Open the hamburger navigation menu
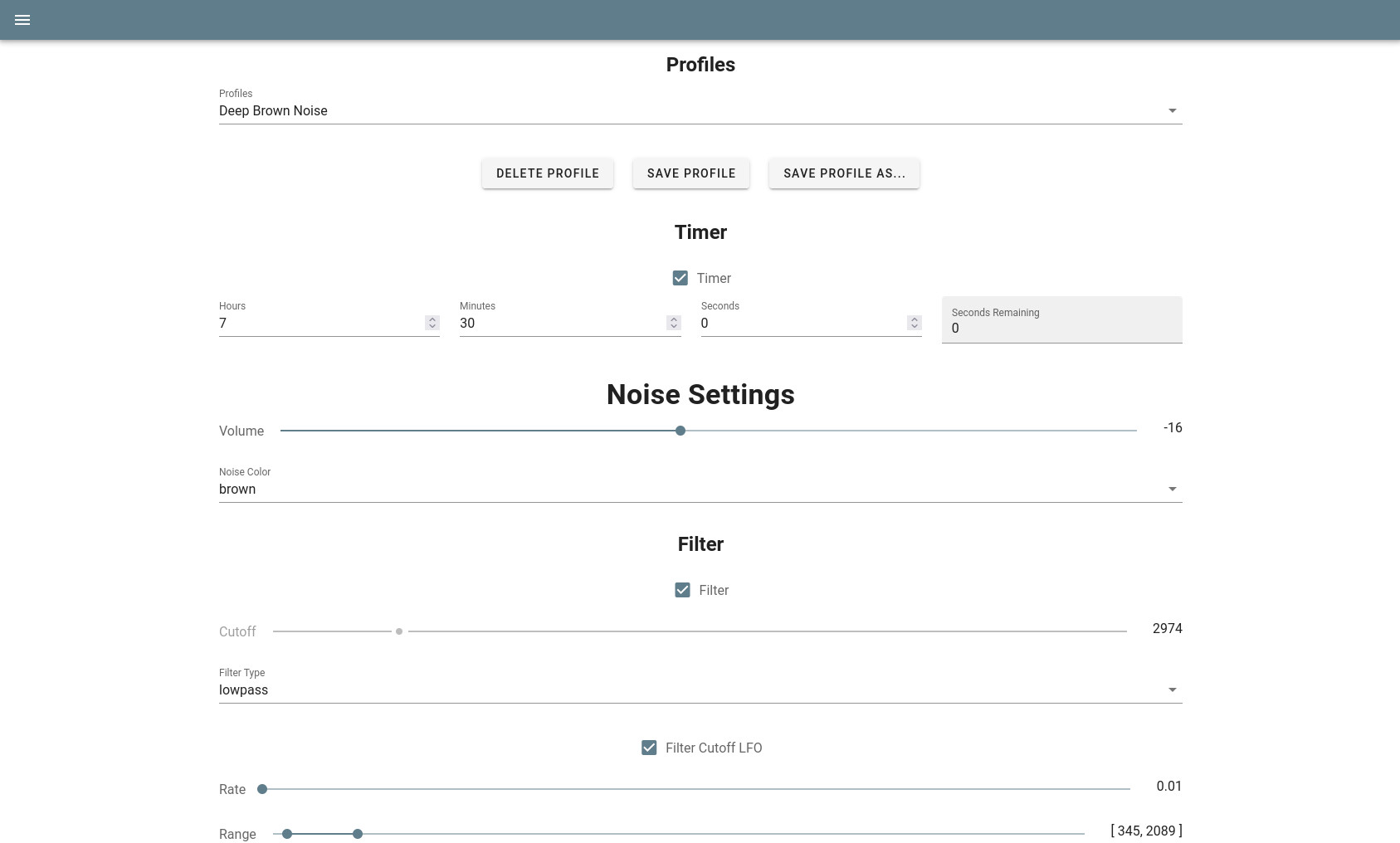 (22, 20)
